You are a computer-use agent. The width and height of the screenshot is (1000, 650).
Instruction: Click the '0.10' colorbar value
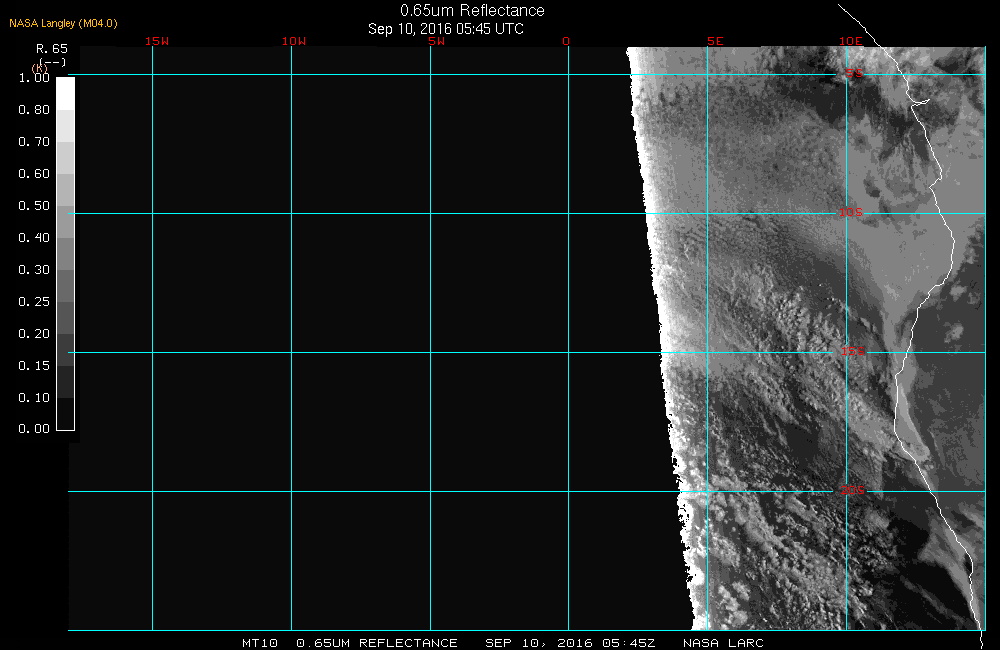[34, 397]
